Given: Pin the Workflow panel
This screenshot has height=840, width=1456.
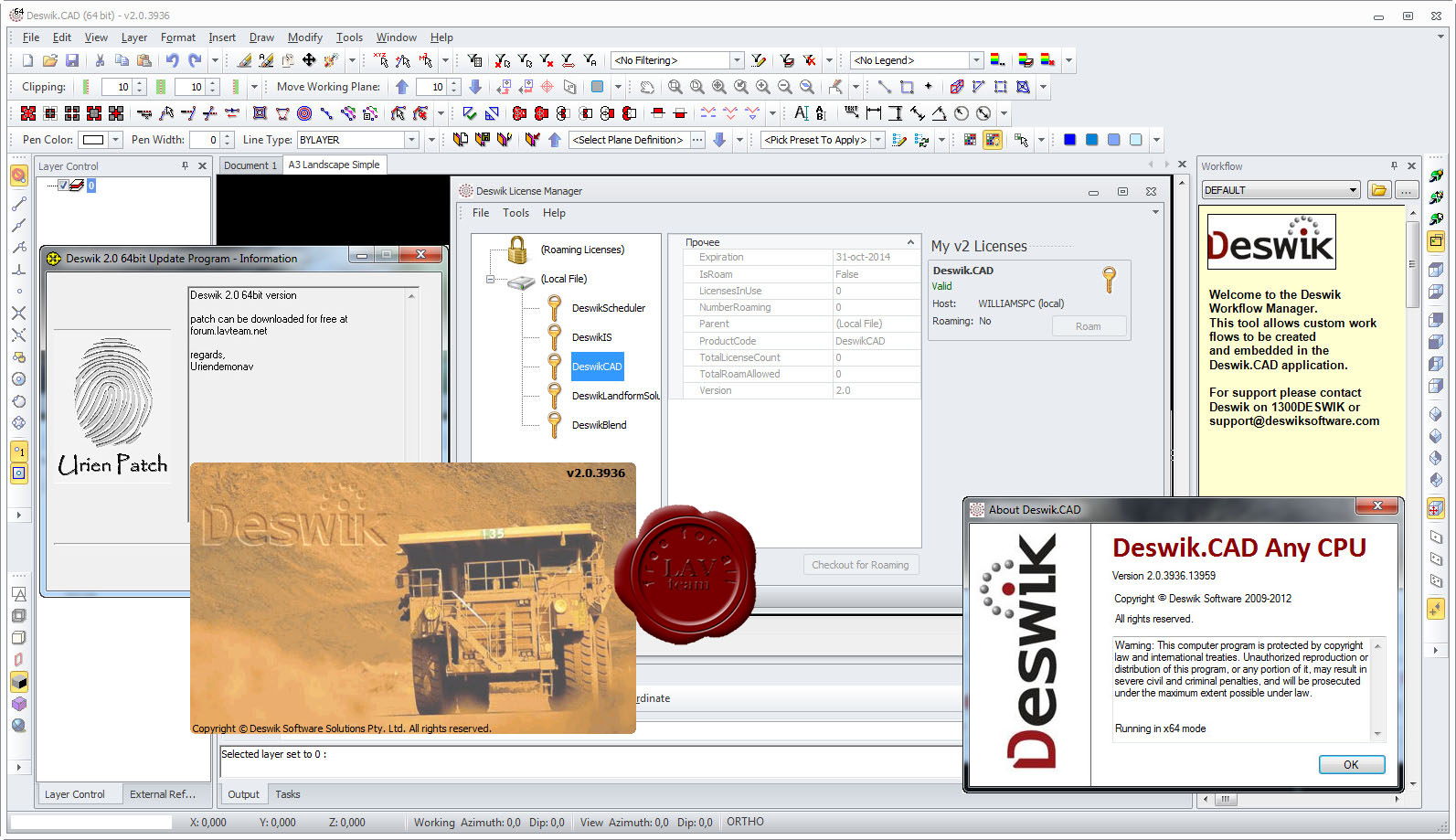Looking at the screenshot, I should 1394,165.
